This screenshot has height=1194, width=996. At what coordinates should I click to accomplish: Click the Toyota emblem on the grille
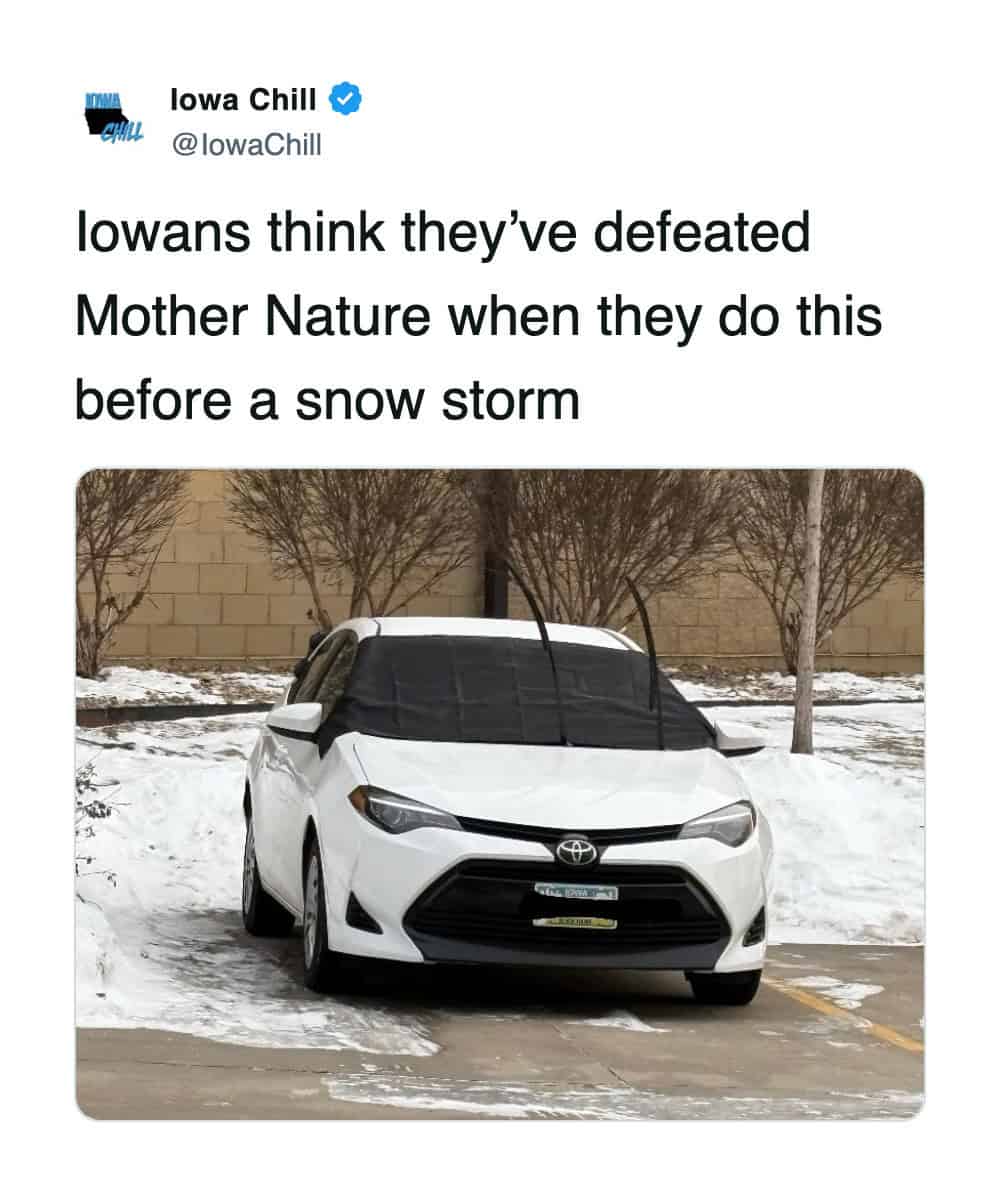coord(577,852)
